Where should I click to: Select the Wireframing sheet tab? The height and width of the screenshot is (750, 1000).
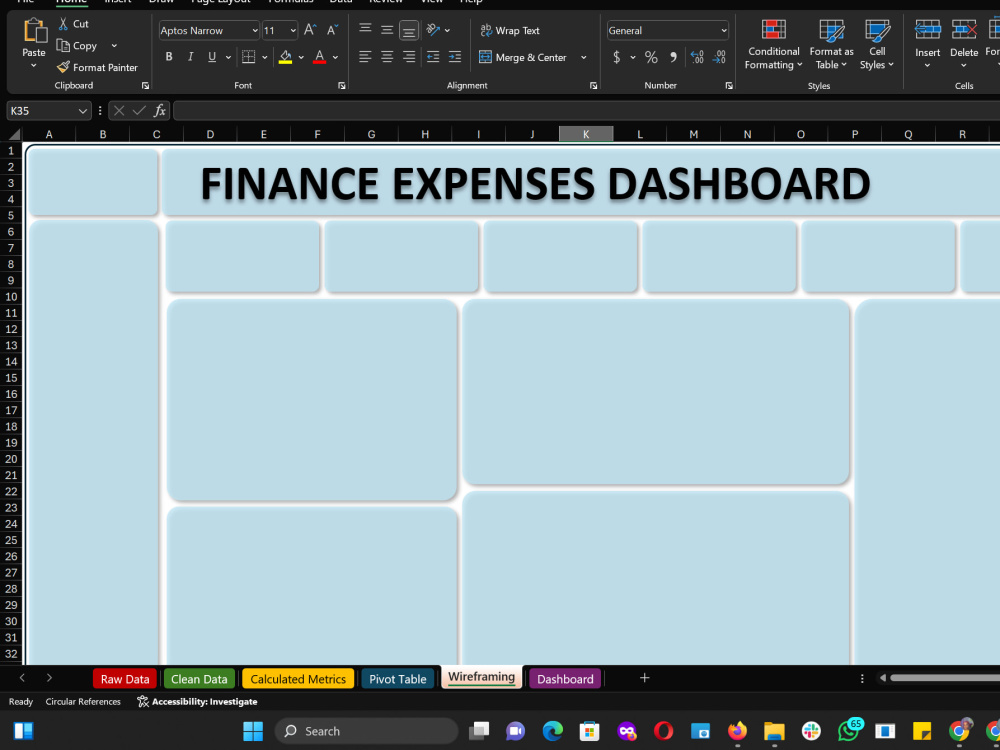(x=482, y=677)
